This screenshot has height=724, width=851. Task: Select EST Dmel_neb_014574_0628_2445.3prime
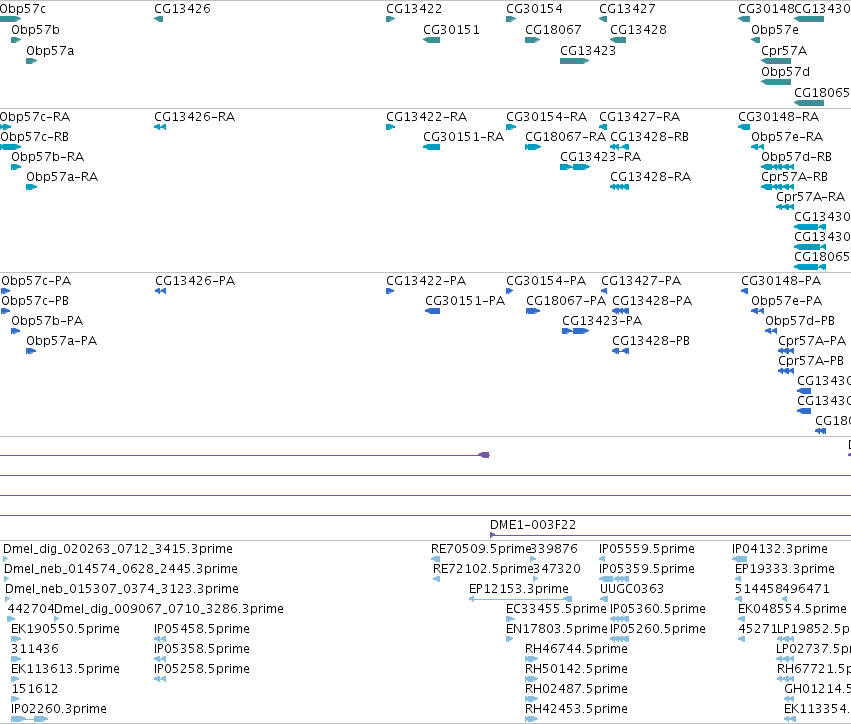tap(121, 569)
